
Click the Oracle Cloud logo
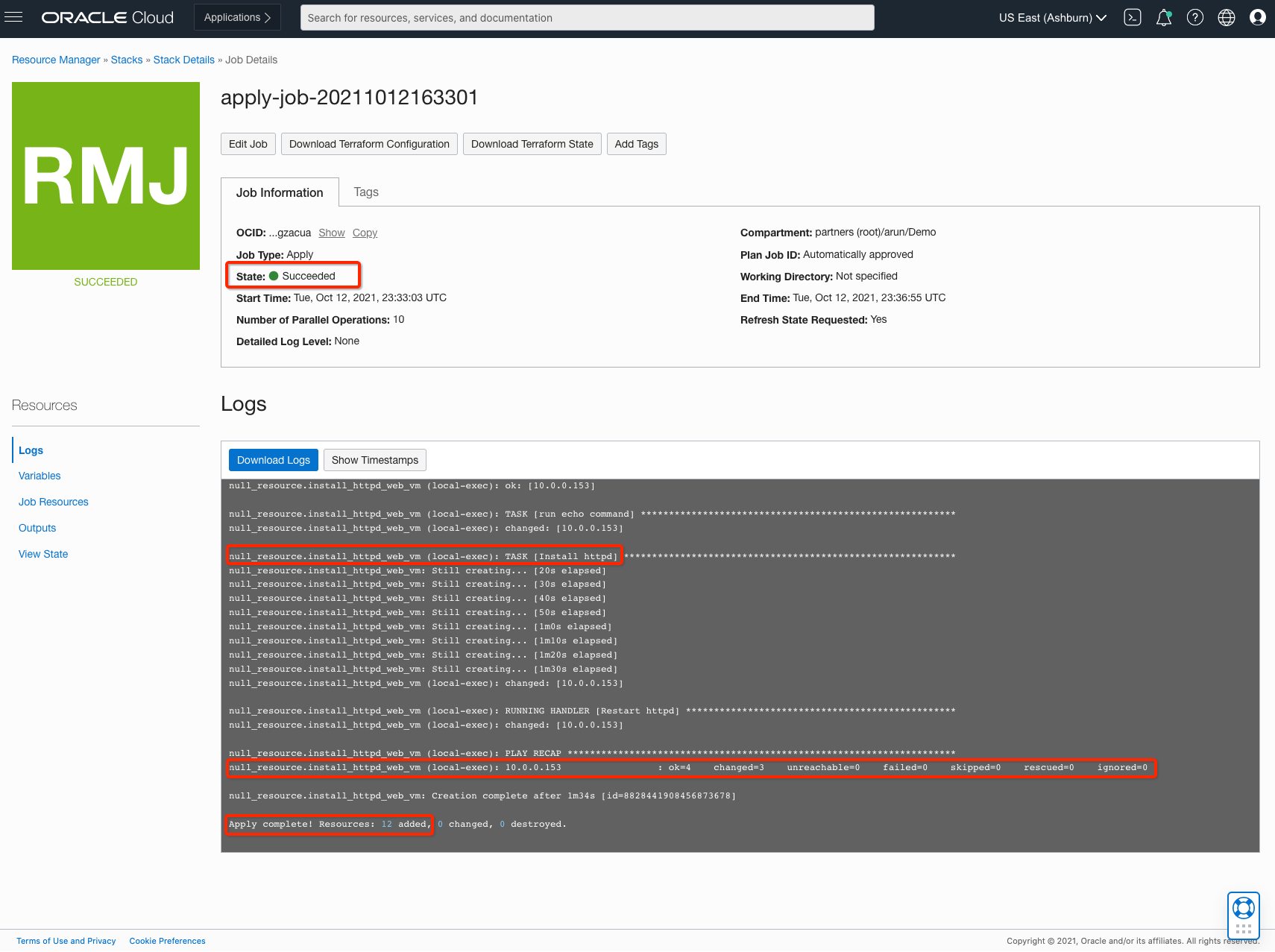tap(107, 17)
